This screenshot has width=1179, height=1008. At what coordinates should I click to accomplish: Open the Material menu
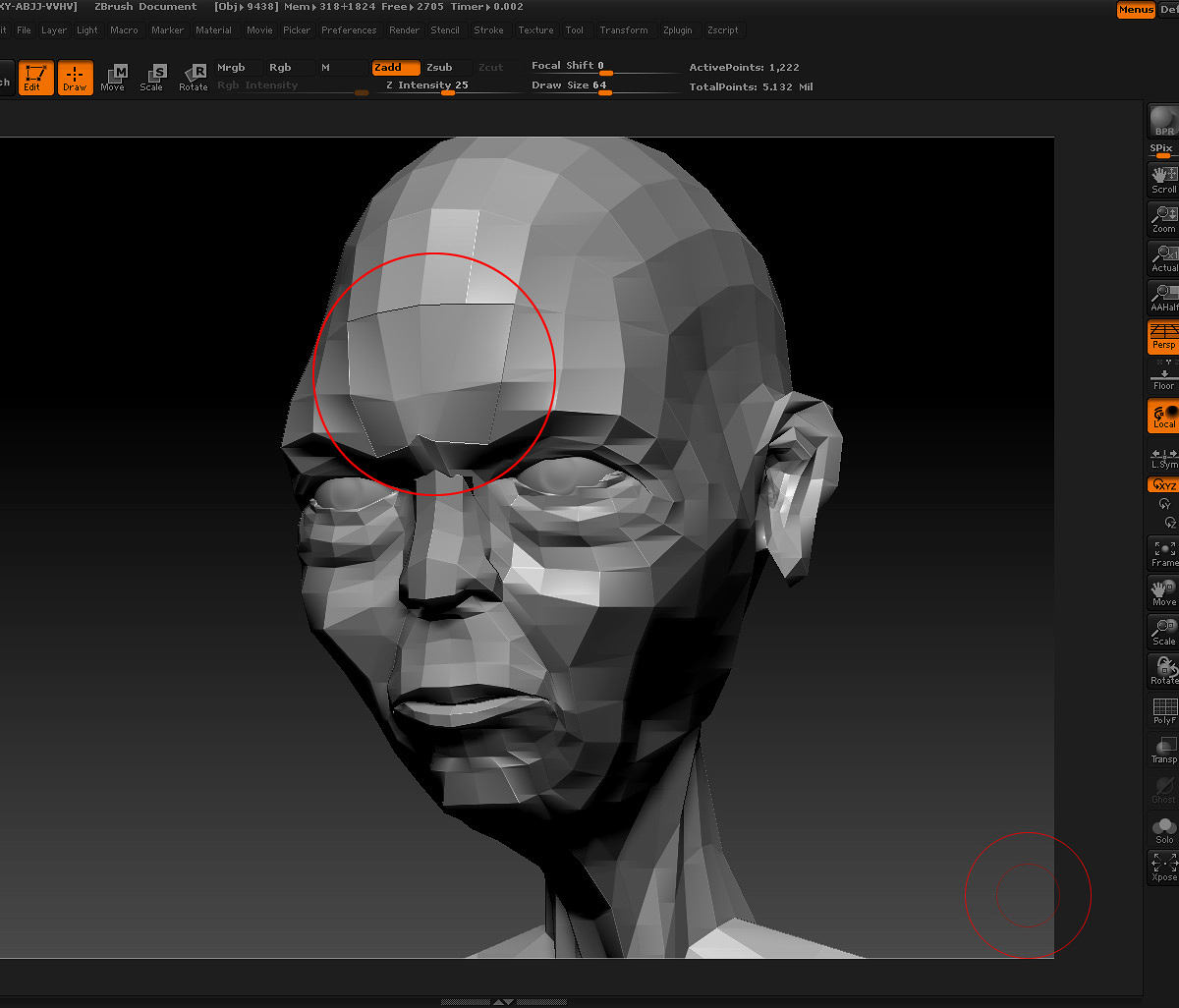[213, 30]
